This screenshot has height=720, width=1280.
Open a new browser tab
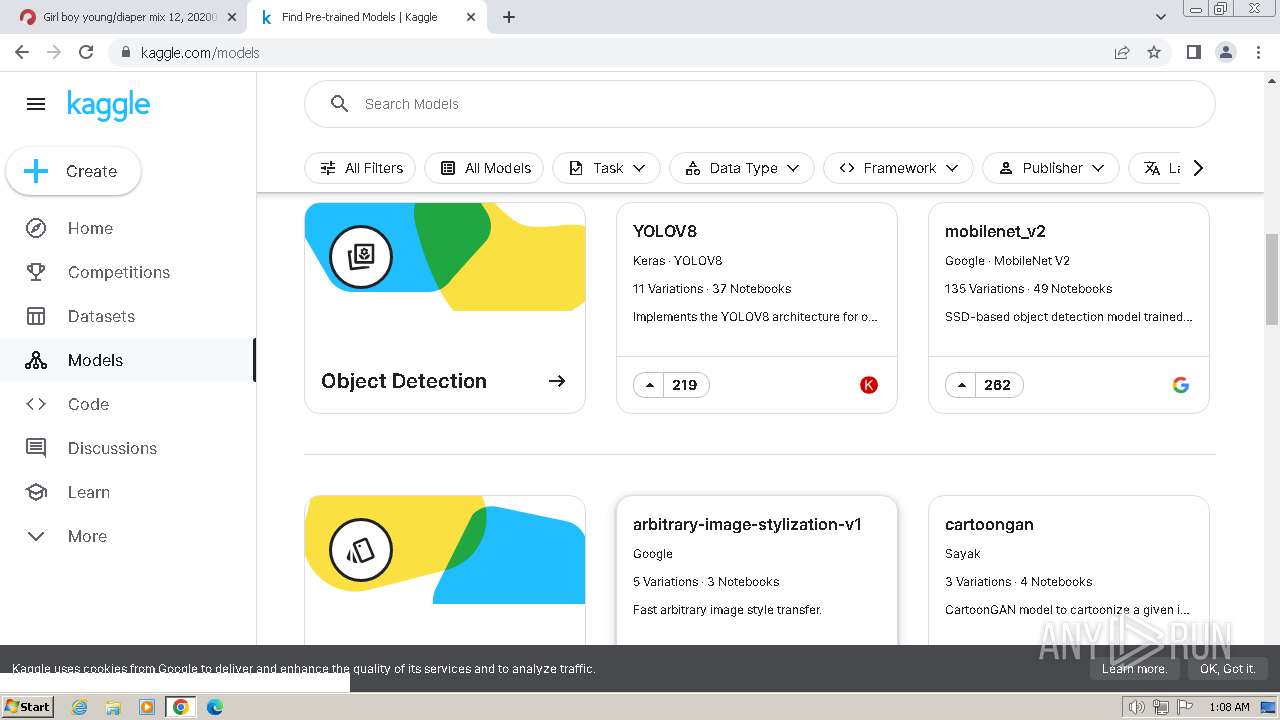508,17
